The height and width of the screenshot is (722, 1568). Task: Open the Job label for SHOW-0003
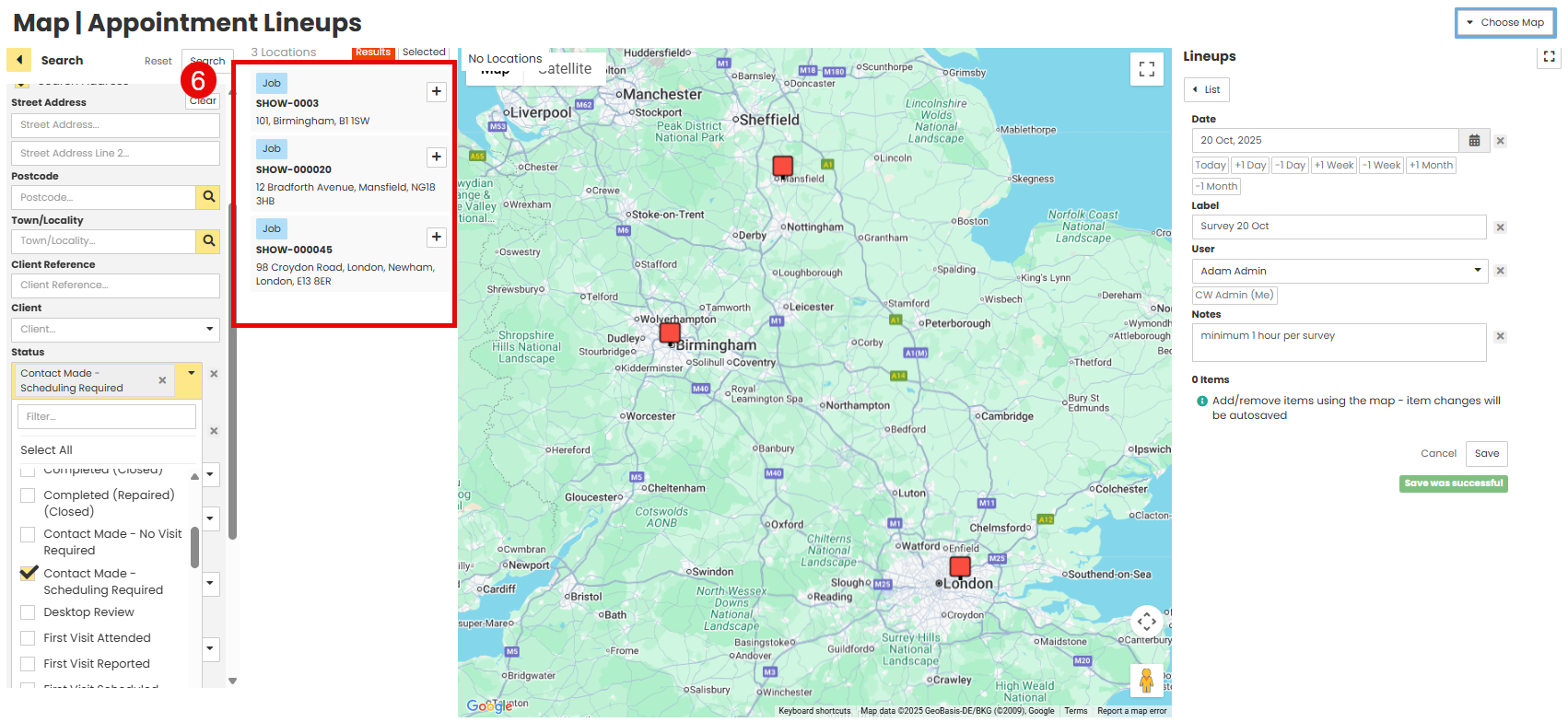coord(271,83)
